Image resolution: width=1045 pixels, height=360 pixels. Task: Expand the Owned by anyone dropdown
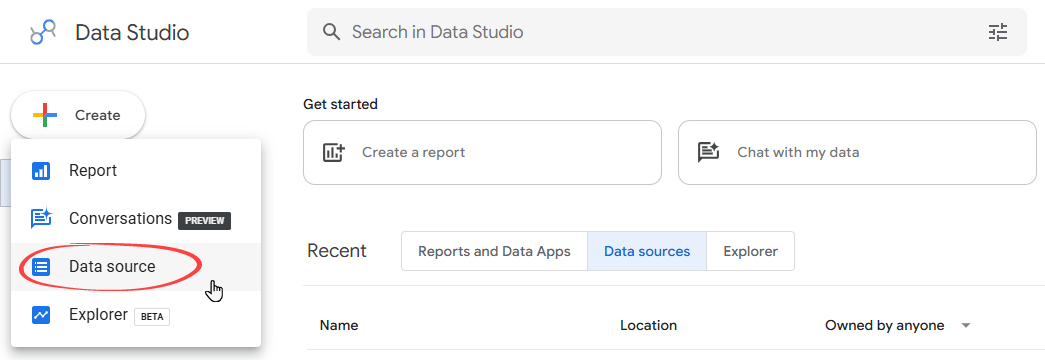coord(898,325)
